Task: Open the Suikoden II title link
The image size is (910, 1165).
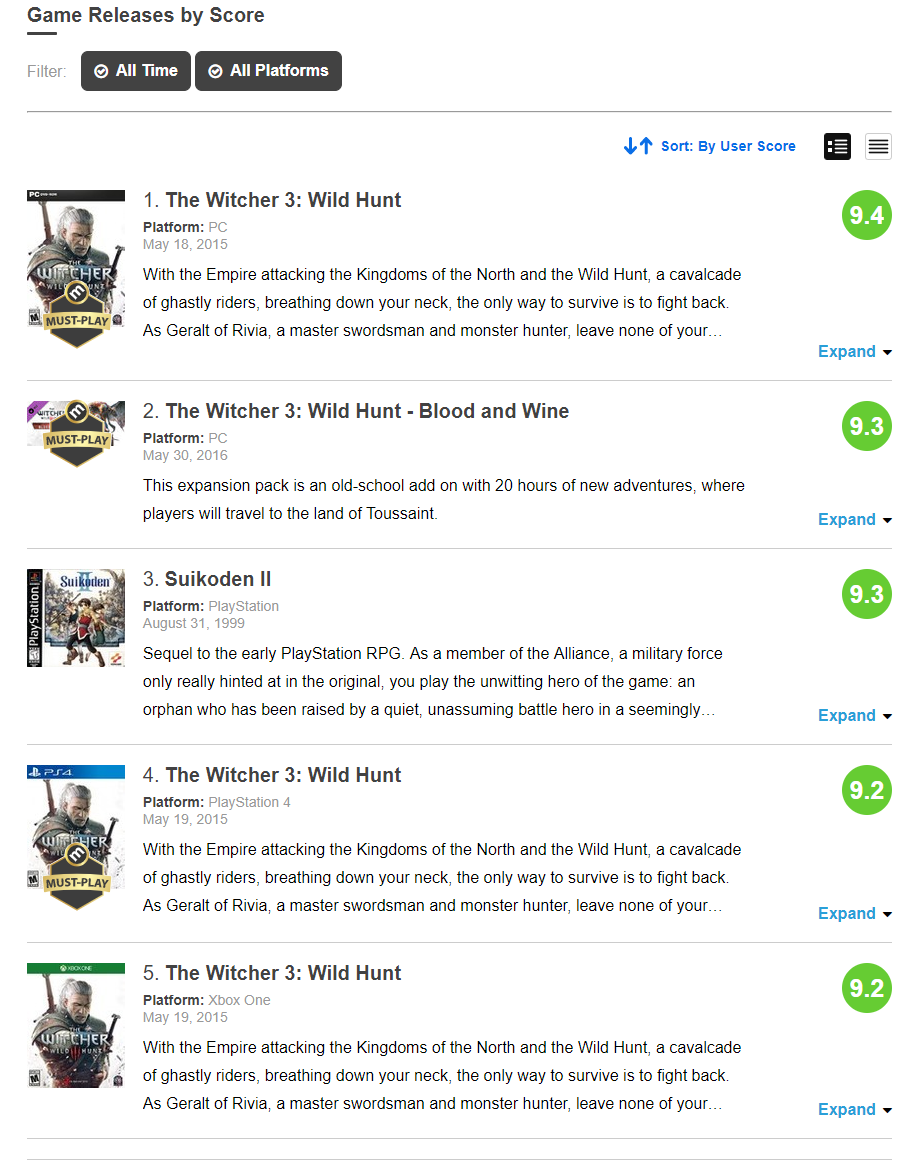Action: pyautogui.click(x=218, y=579)
